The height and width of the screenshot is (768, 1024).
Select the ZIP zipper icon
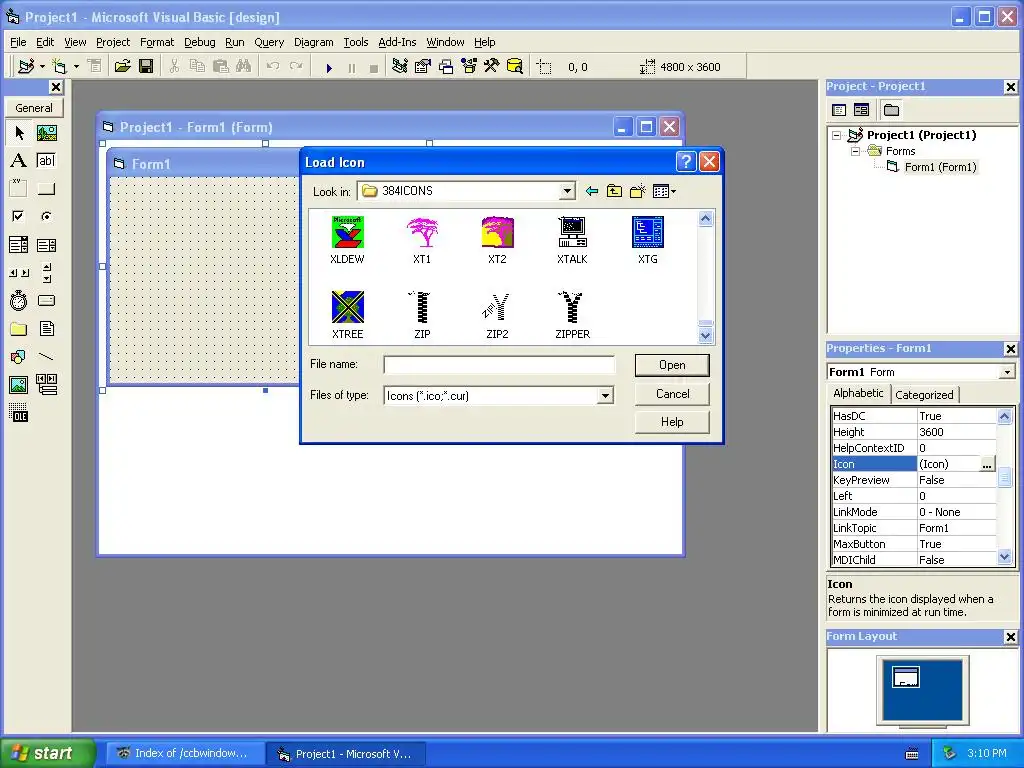pyautogui.click(x=422, y=315)
